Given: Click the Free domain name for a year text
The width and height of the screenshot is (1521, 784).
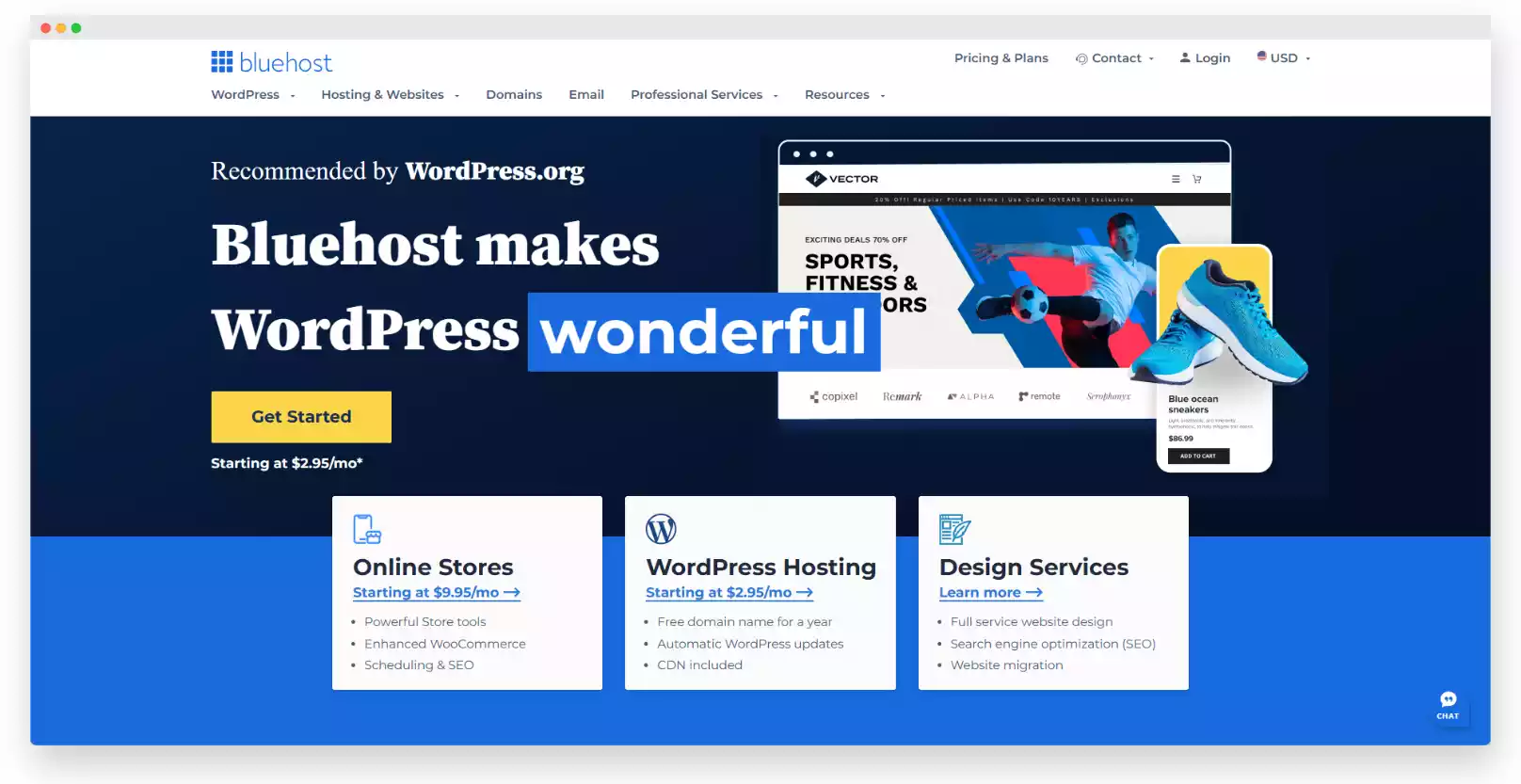Looking at the screenshot, I should tap(744, 621).
